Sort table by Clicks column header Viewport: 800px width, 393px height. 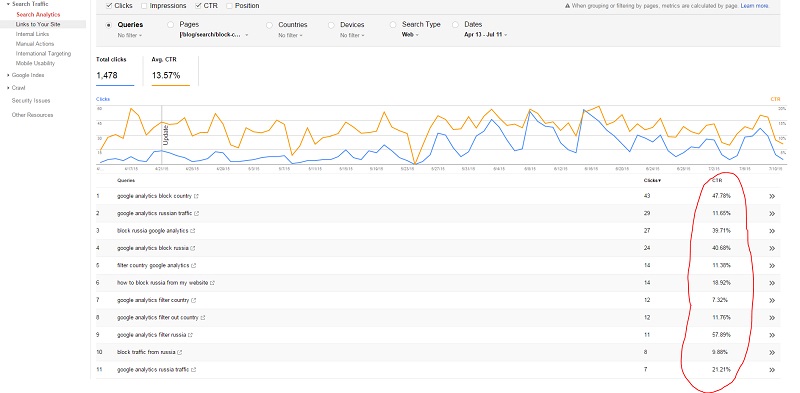pos(652,180)
